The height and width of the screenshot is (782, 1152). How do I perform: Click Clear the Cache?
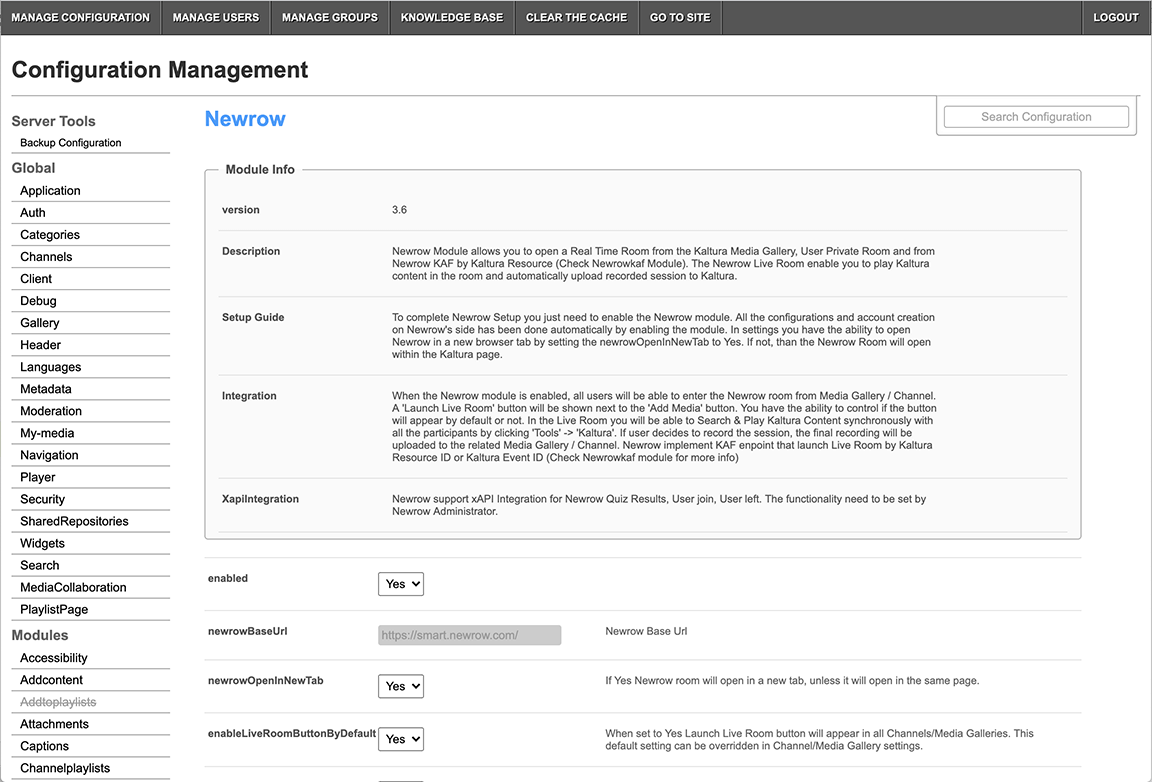click(577, 17)
